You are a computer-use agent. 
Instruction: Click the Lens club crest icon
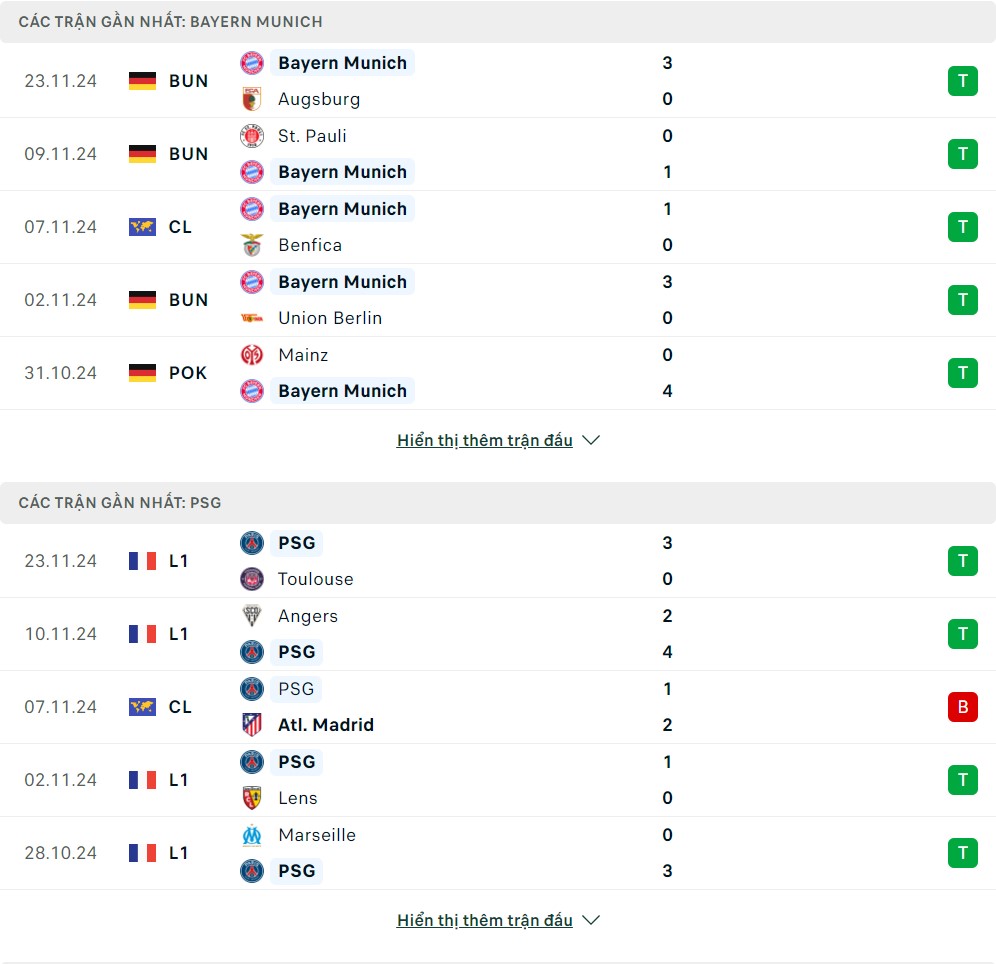pyautogui.click(x=252, y=798)
